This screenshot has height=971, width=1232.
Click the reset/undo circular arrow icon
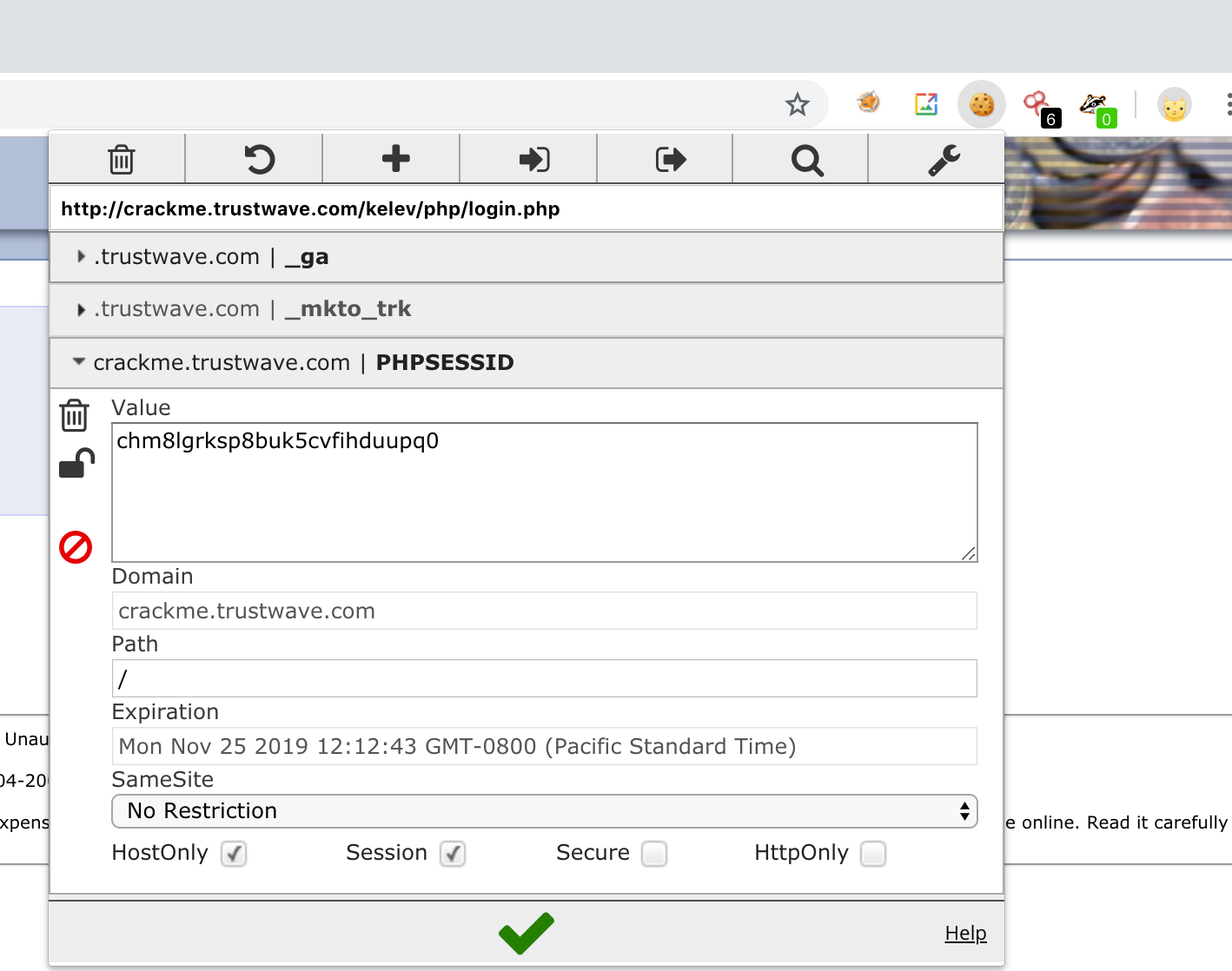tap(259, 159)
